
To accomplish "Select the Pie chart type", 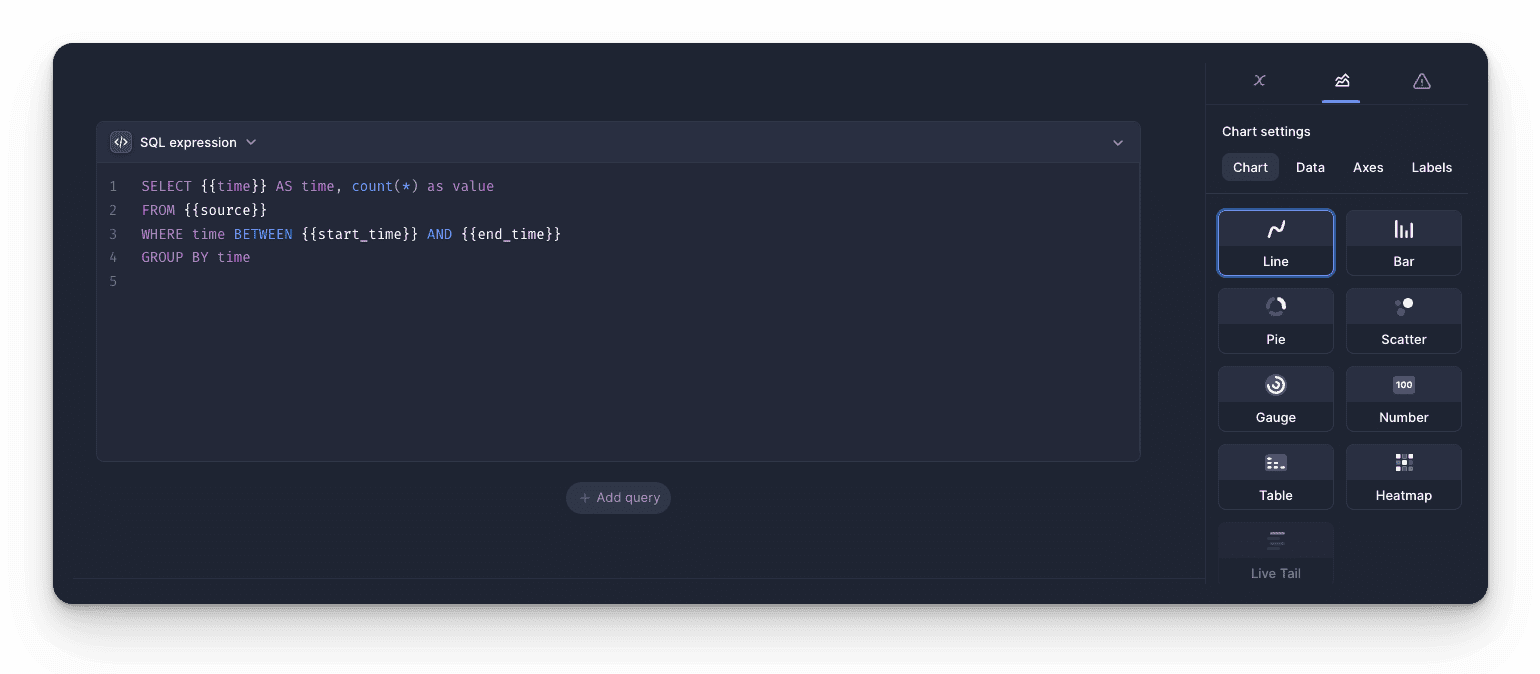I will (1276, 320).
